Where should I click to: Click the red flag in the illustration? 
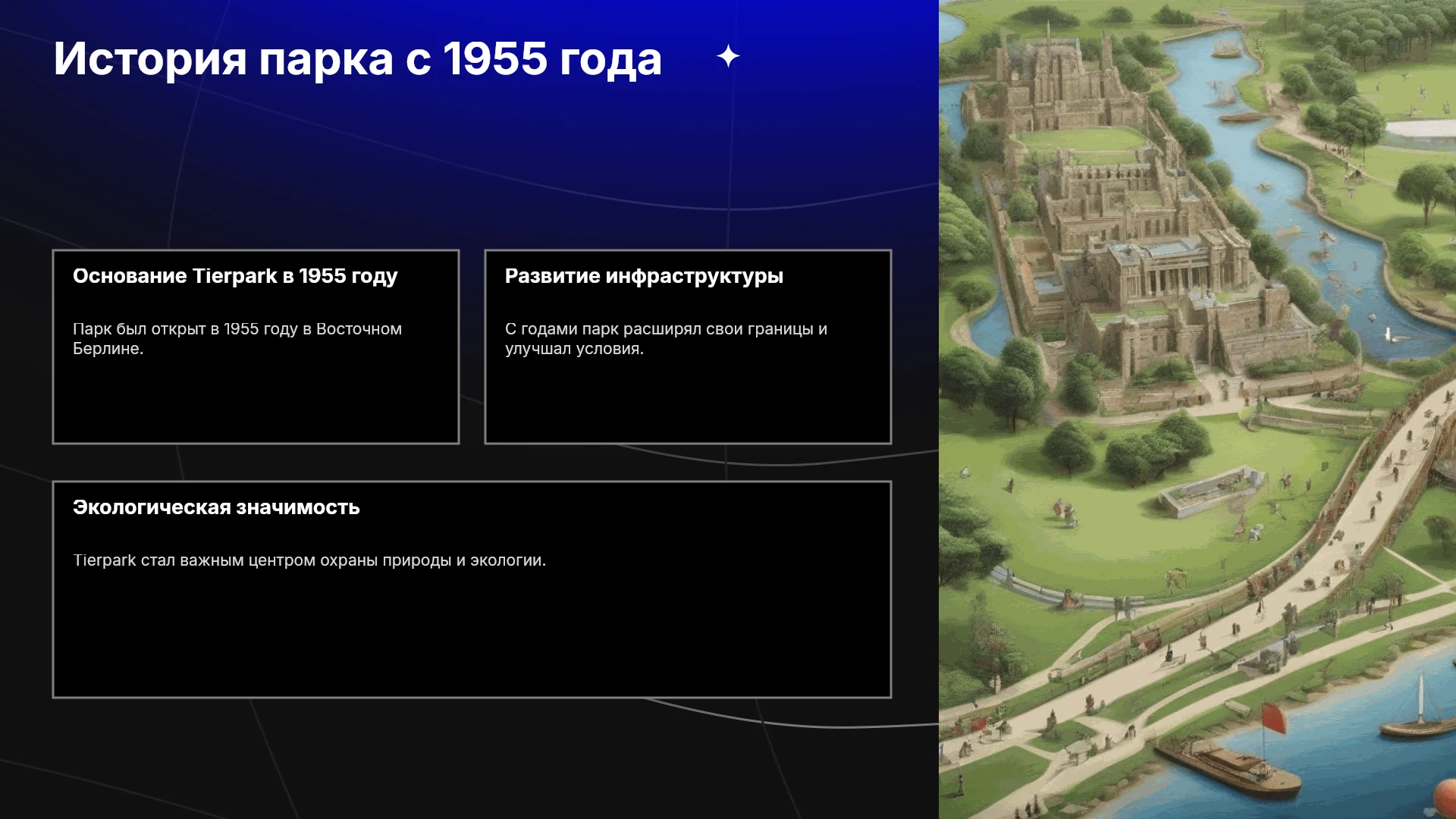click(1274, 718)
